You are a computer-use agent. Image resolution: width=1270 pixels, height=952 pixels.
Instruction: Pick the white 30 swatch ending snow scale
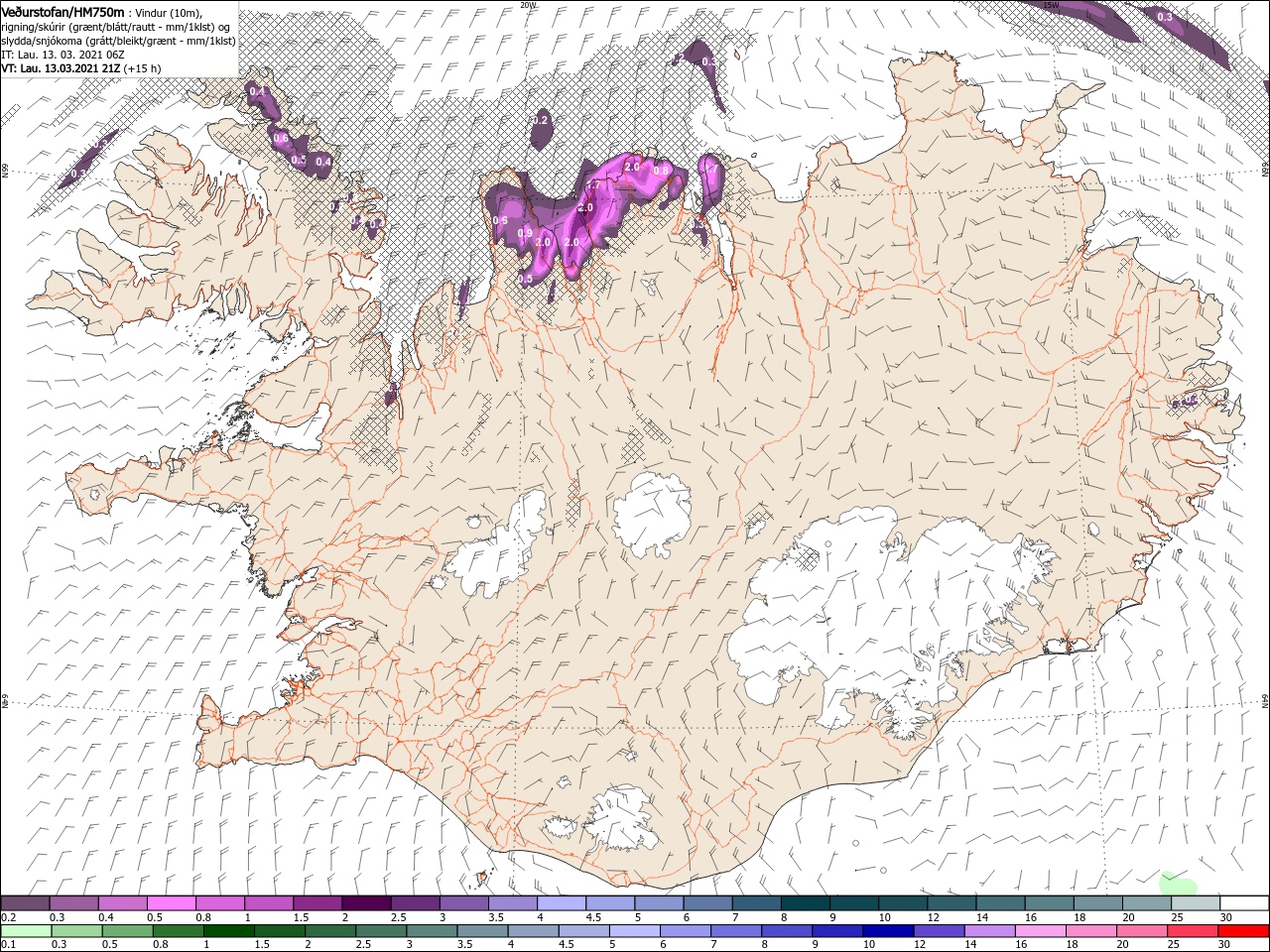(x=1244, y=903)
